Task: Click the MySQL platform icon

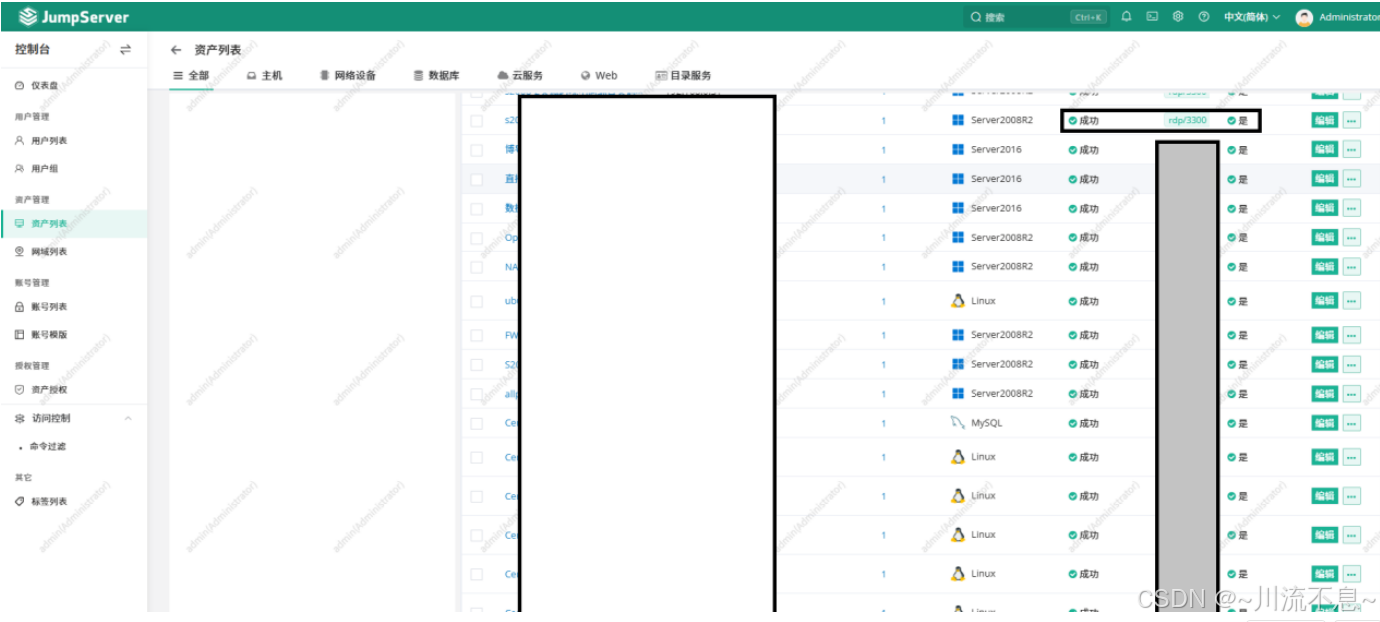Action: pyautogui.click(x=957, y=423)
